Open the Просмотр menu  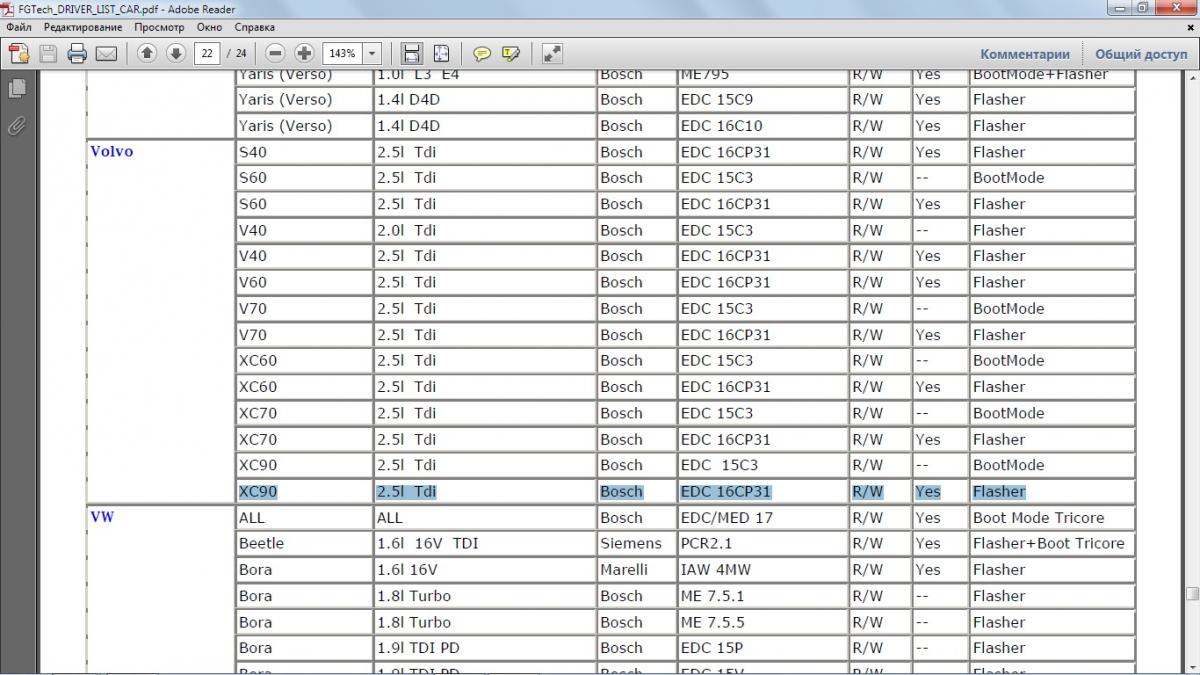[x=159, y=27]
